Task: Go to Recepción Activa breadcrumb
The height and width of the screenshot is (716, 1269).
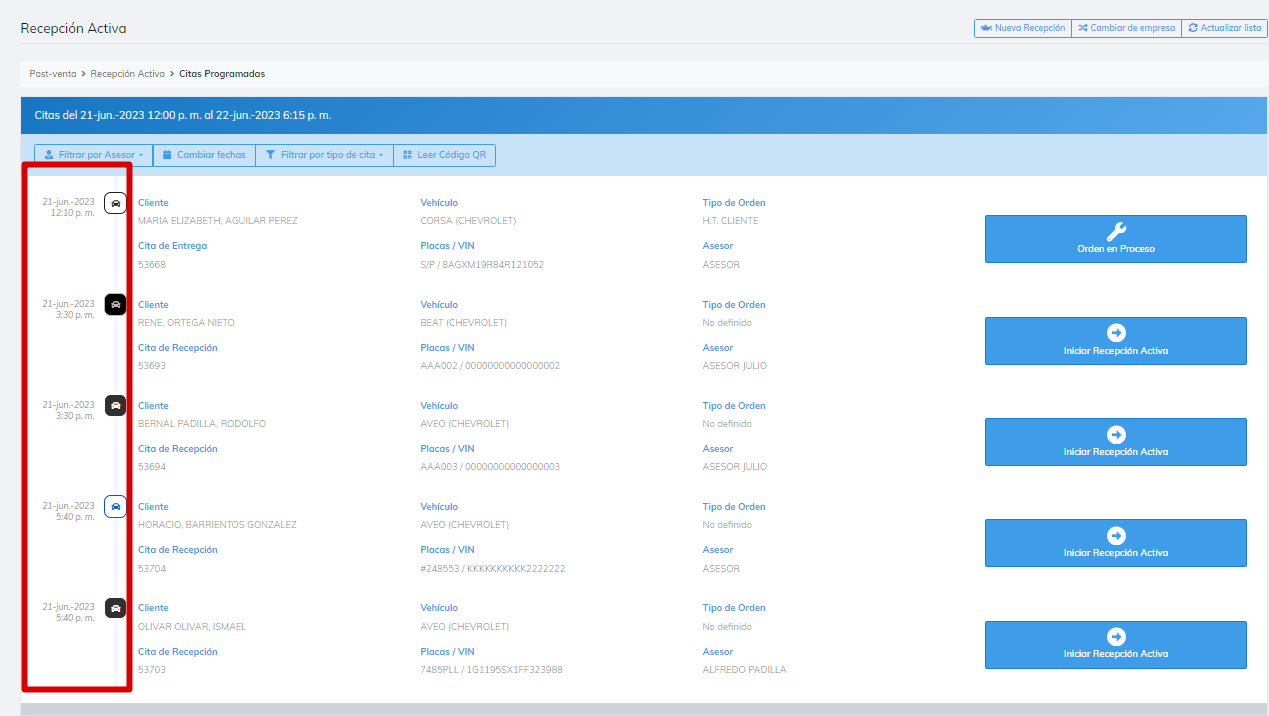Action: tap(127, 74)
